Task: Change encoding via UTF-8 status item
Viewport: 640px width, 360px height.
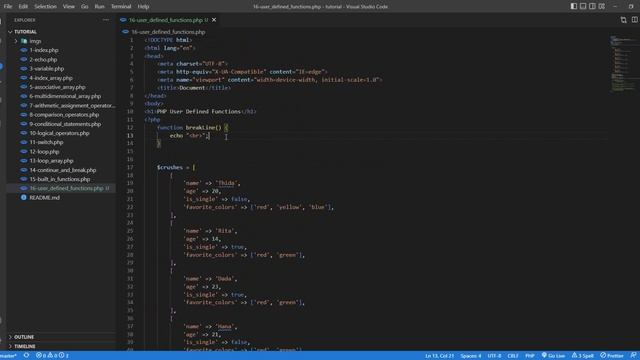Action: 494,356
